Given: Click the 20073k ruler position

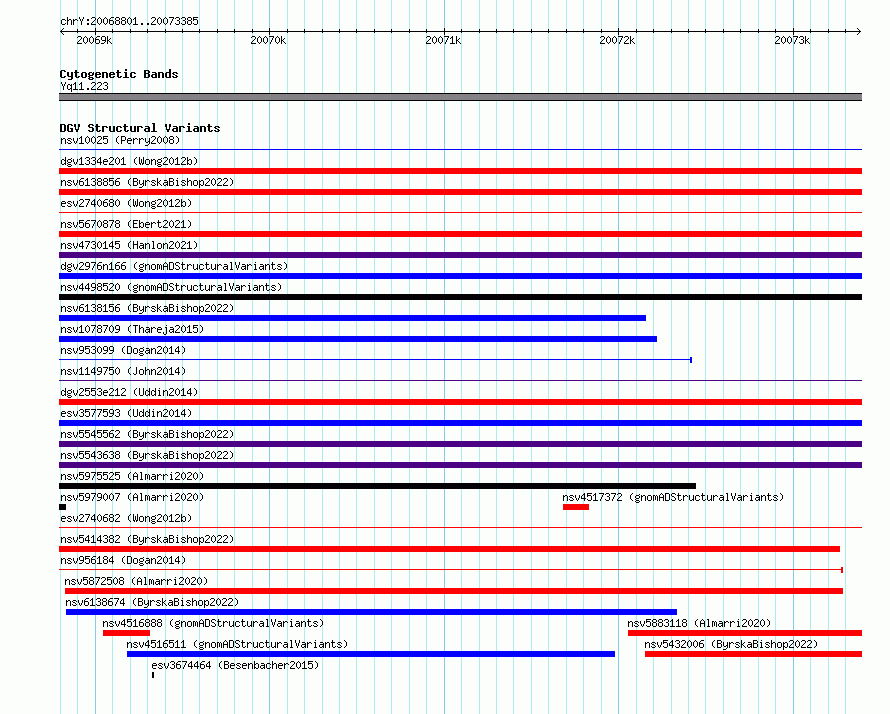Looking at the screenshot, I should [792, 40].
